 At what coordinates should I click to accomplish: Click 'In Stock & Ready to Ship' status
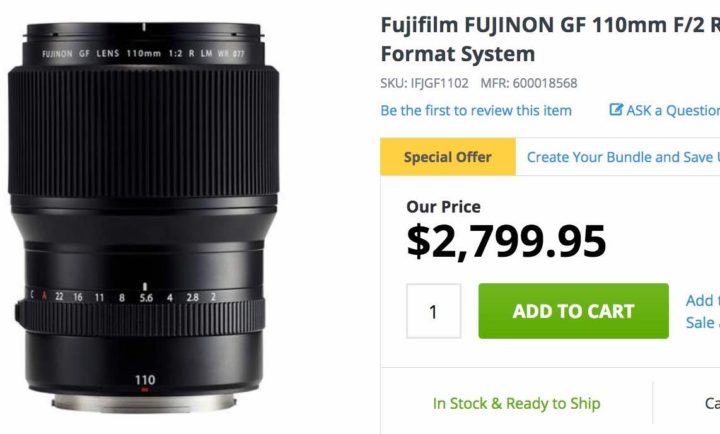517,403
